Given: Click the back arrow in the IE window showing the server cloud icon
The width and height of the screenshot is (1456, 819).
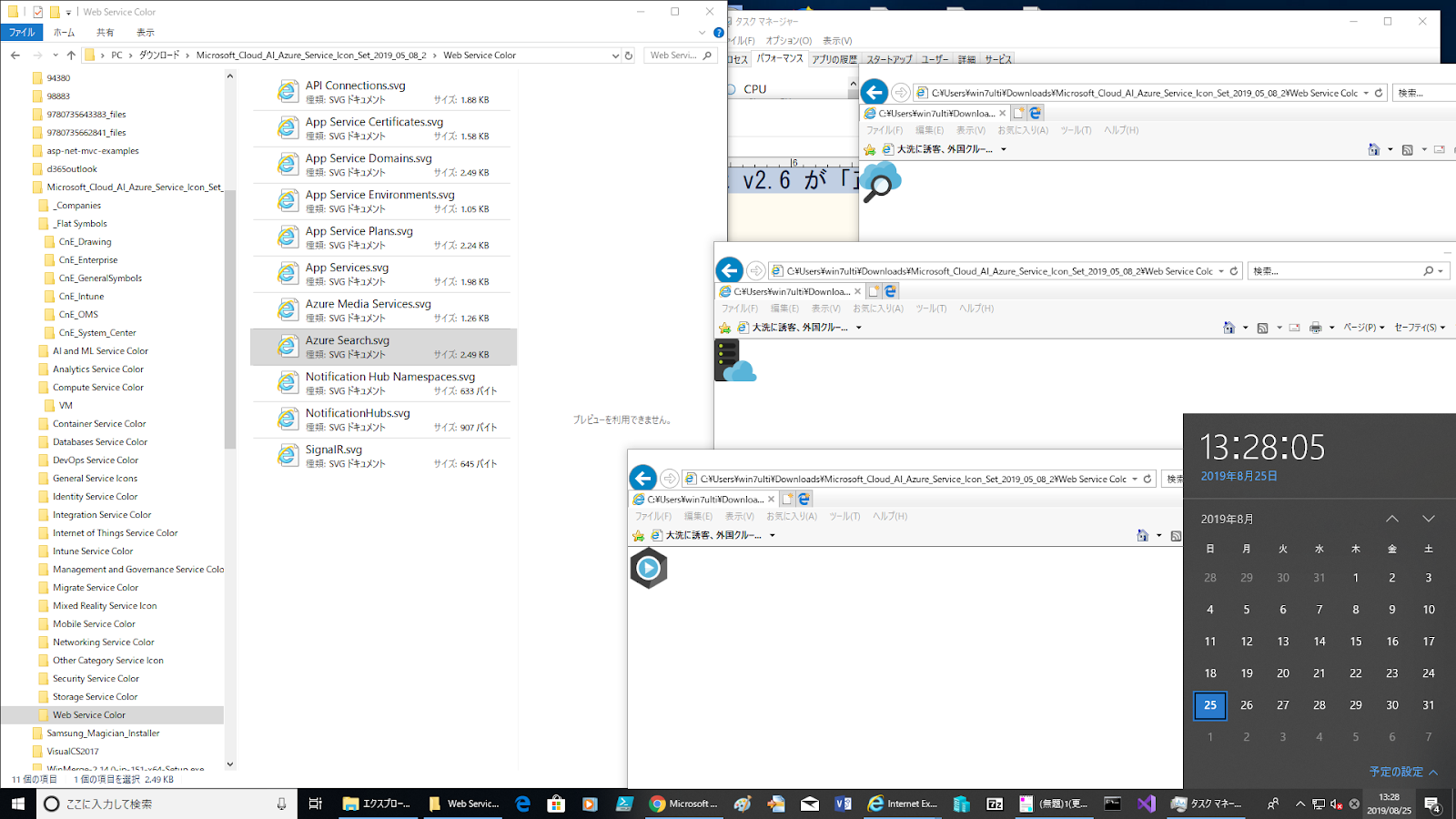Looking at the screenshot, I should click(730, 270).
